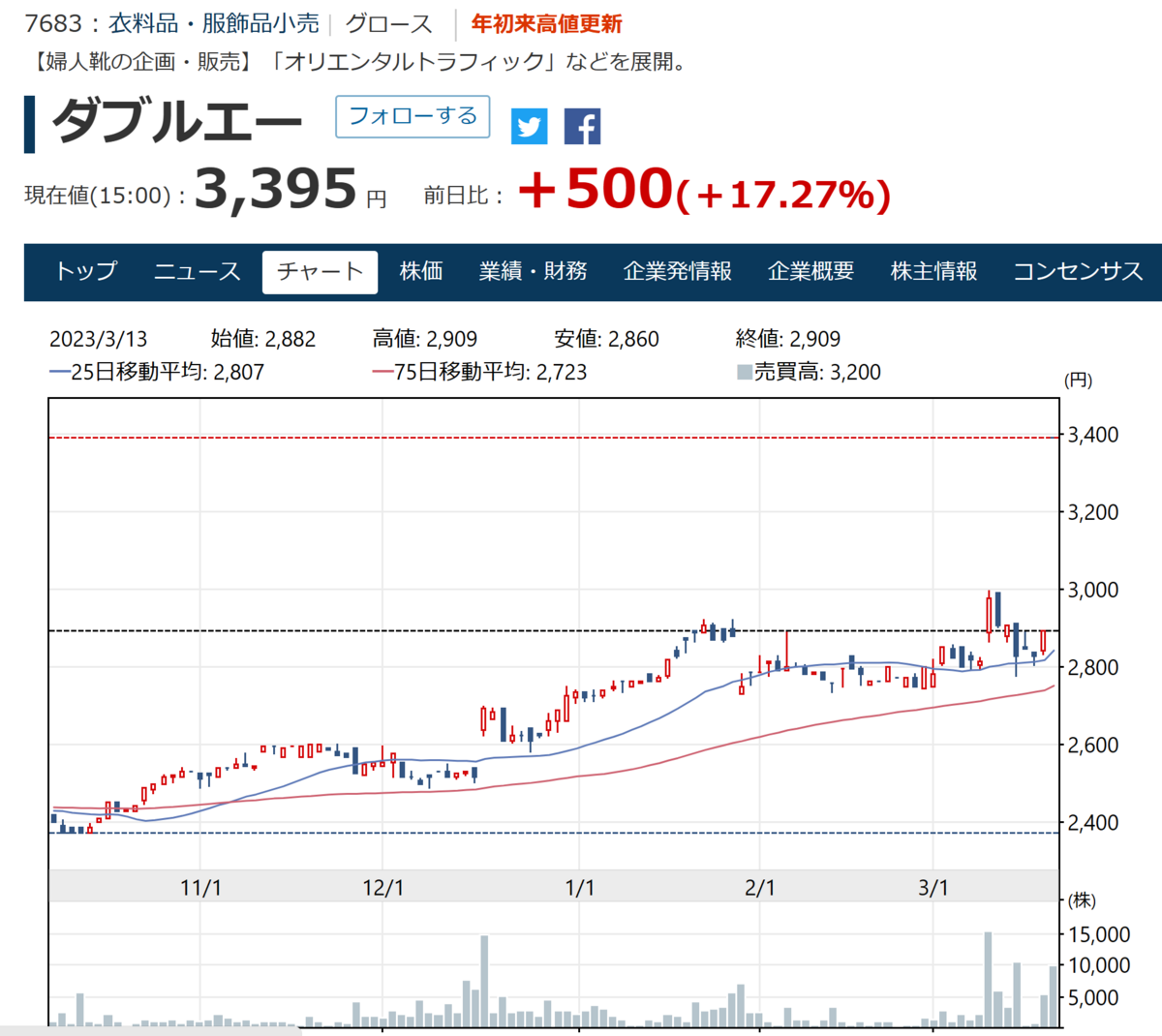
Task: Click the tallest March volume bar
Action: 988,979
